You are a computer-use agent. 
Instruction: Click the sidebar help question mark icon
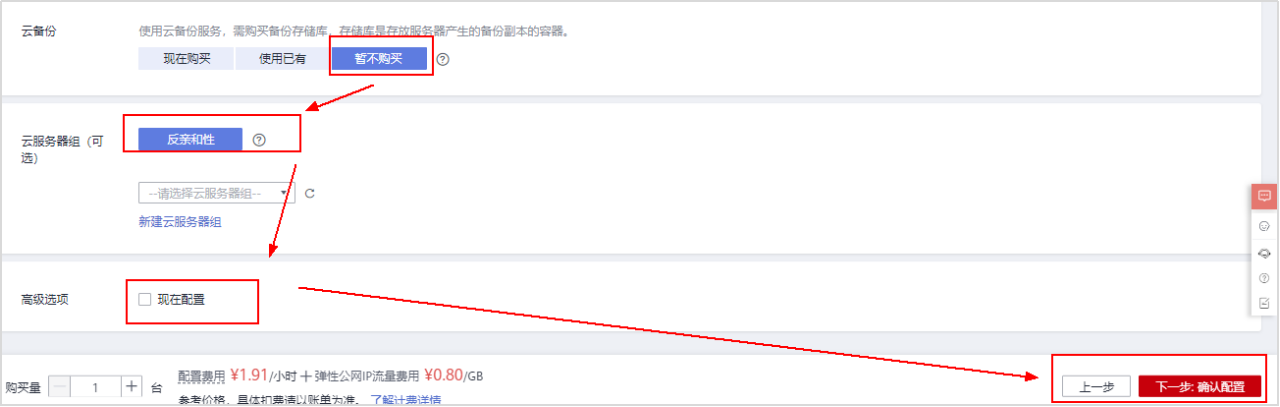[1264, 278]
